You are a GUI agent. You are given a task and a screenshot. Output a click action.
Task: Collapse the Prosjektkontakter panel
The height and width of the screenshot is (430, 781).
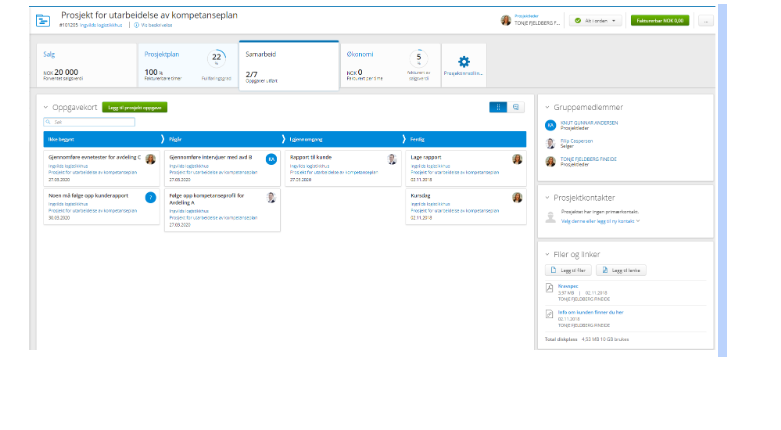click(547, 198)
